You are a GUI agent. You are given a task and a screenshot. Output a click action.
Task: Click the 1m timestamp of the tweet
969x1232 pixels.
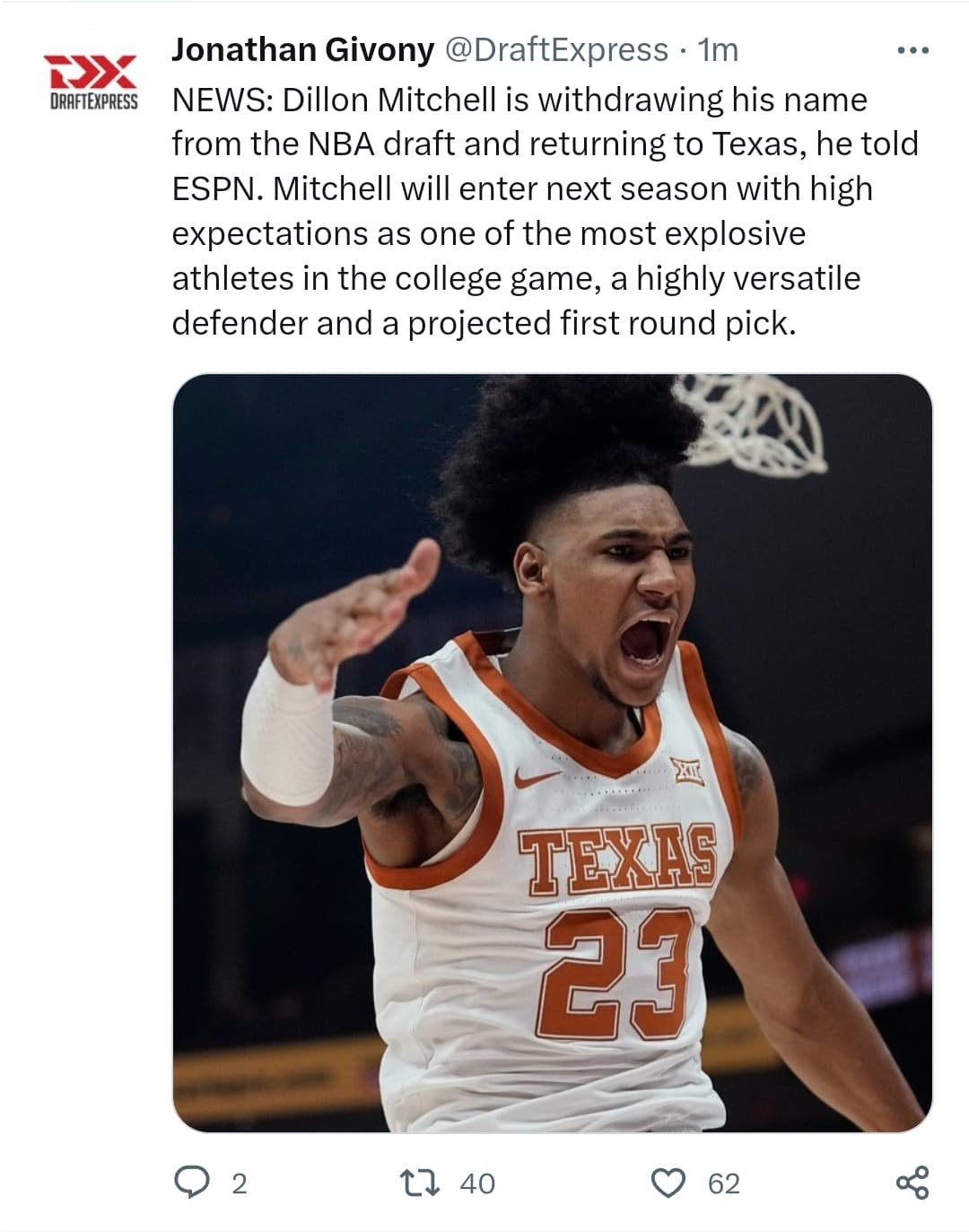[717, 50]
